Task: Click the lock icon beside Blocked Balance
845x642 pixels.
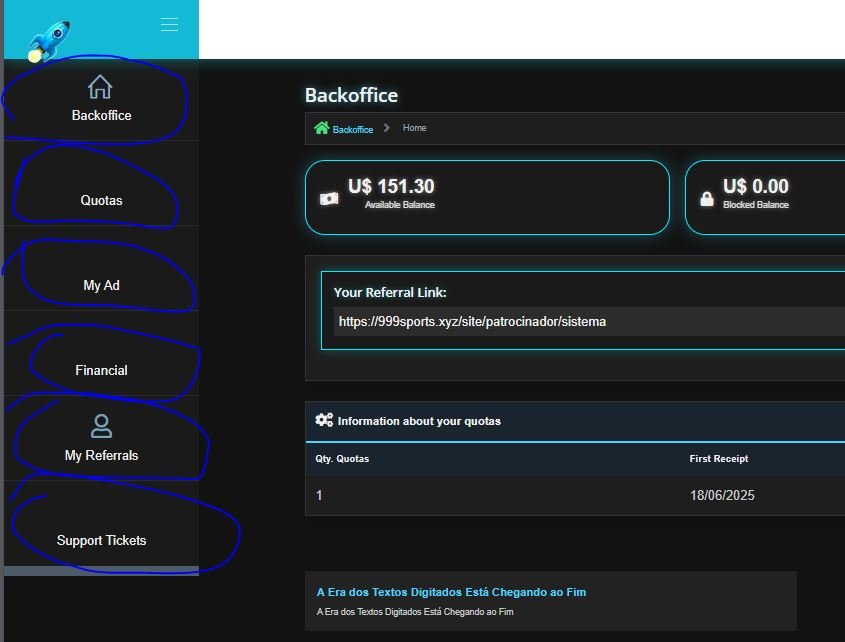Action: click(x=707, y=199)
